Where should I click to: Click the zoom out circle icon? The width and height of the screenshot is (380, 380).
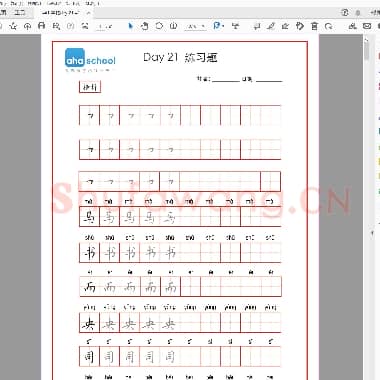[159, 26]
